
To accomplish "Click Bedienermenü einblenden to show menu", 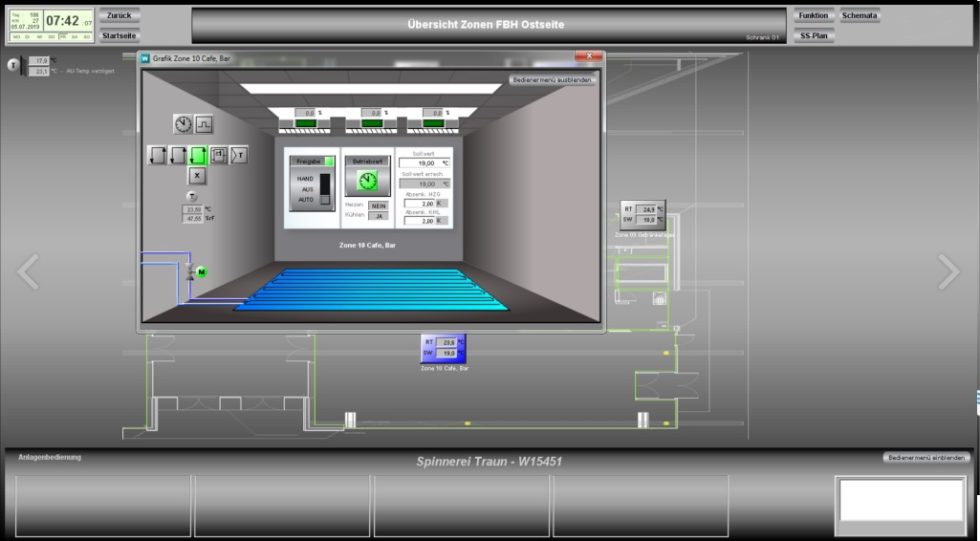I will 926,457.
